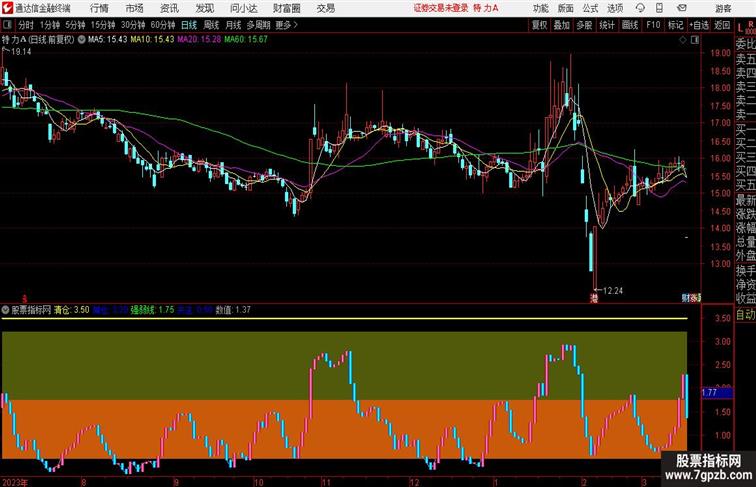Viewport: 756px width, 487px height.
Task: Open 多周期 multi-period view
Action: [259, 25]
